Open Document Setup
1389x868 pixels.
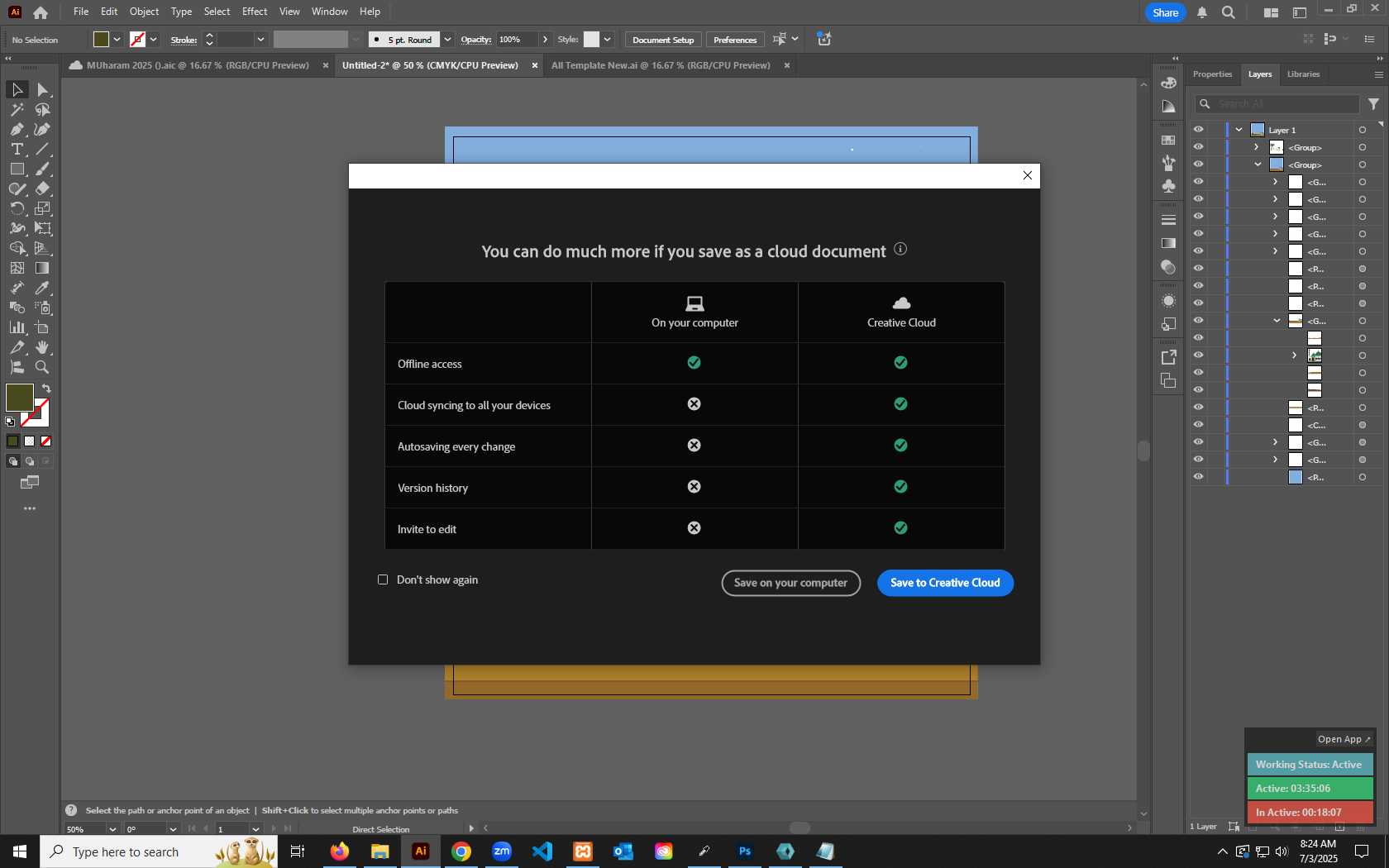click(663, 40)
